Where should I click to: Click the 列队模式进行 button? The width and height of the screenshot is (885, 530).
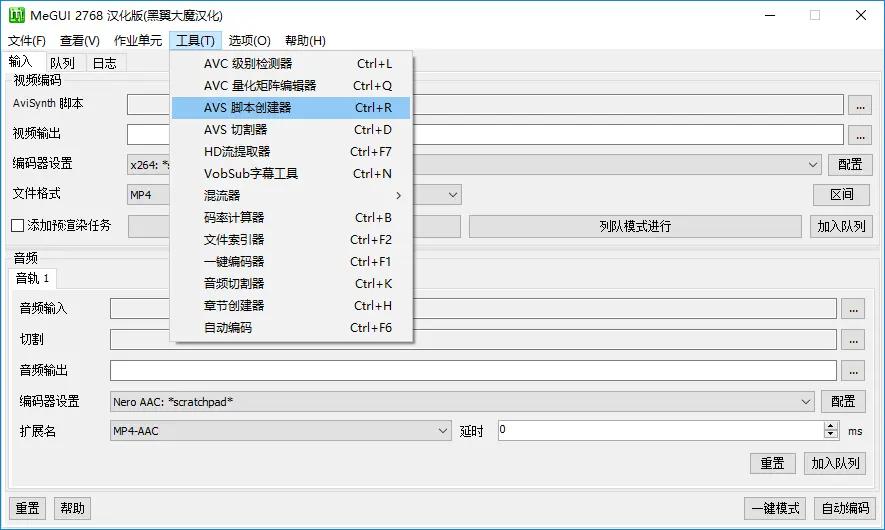tap(635, 226)
